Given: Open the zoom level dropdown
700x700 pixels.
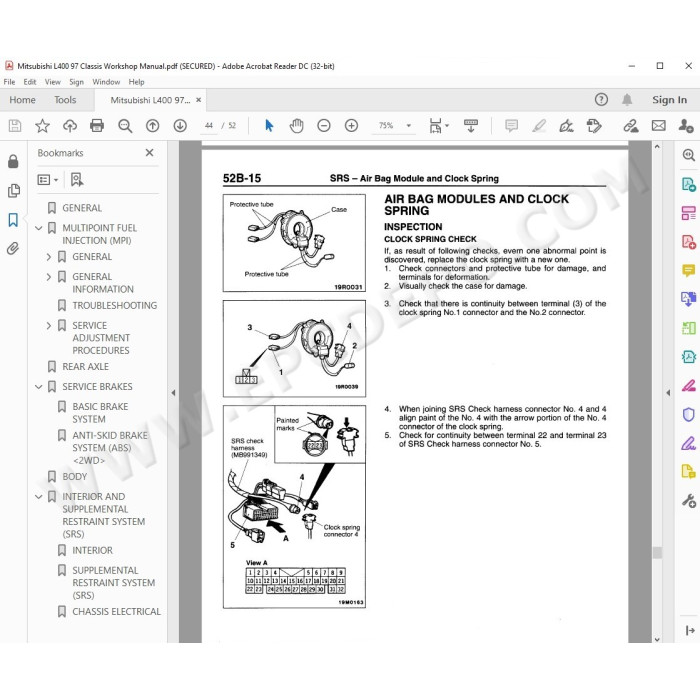Looking at the screenshot, I should (408, 126).
